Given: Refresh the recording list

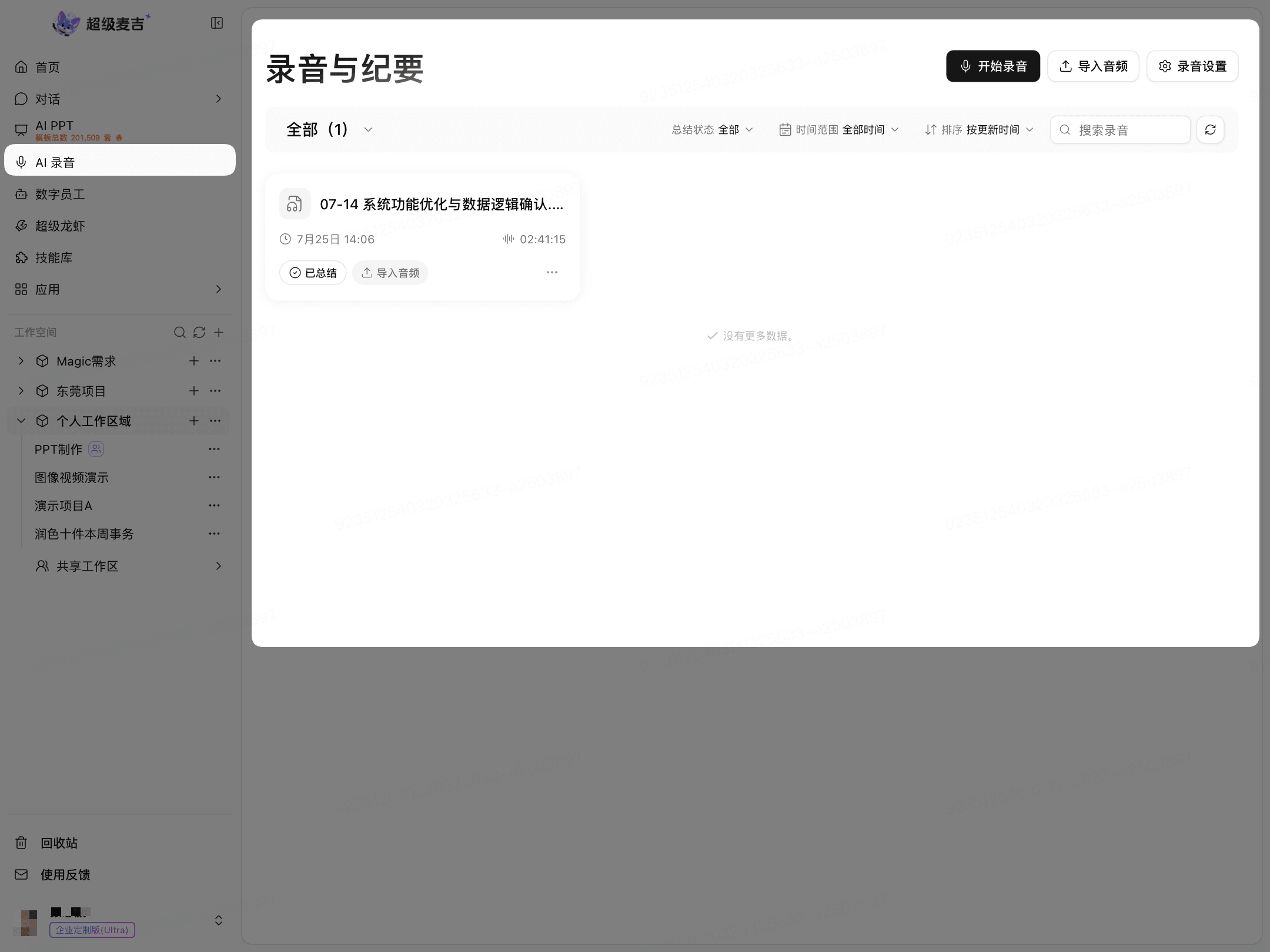Looking at the screenshot, I should point(1211,129).
